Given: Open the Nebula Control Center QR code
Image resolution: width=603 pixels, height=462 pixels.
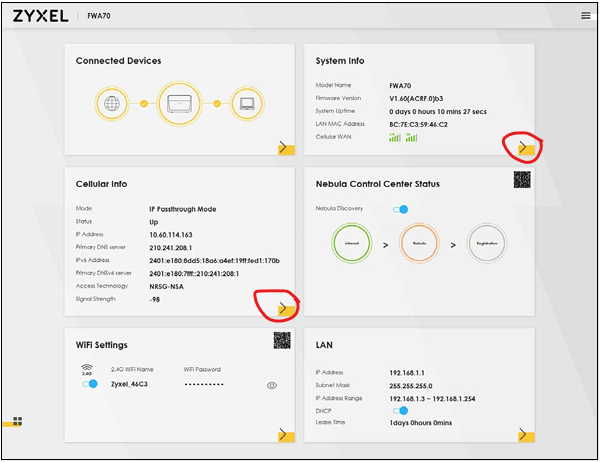Looking at the screenshot, I should click(x=522, y=180).
